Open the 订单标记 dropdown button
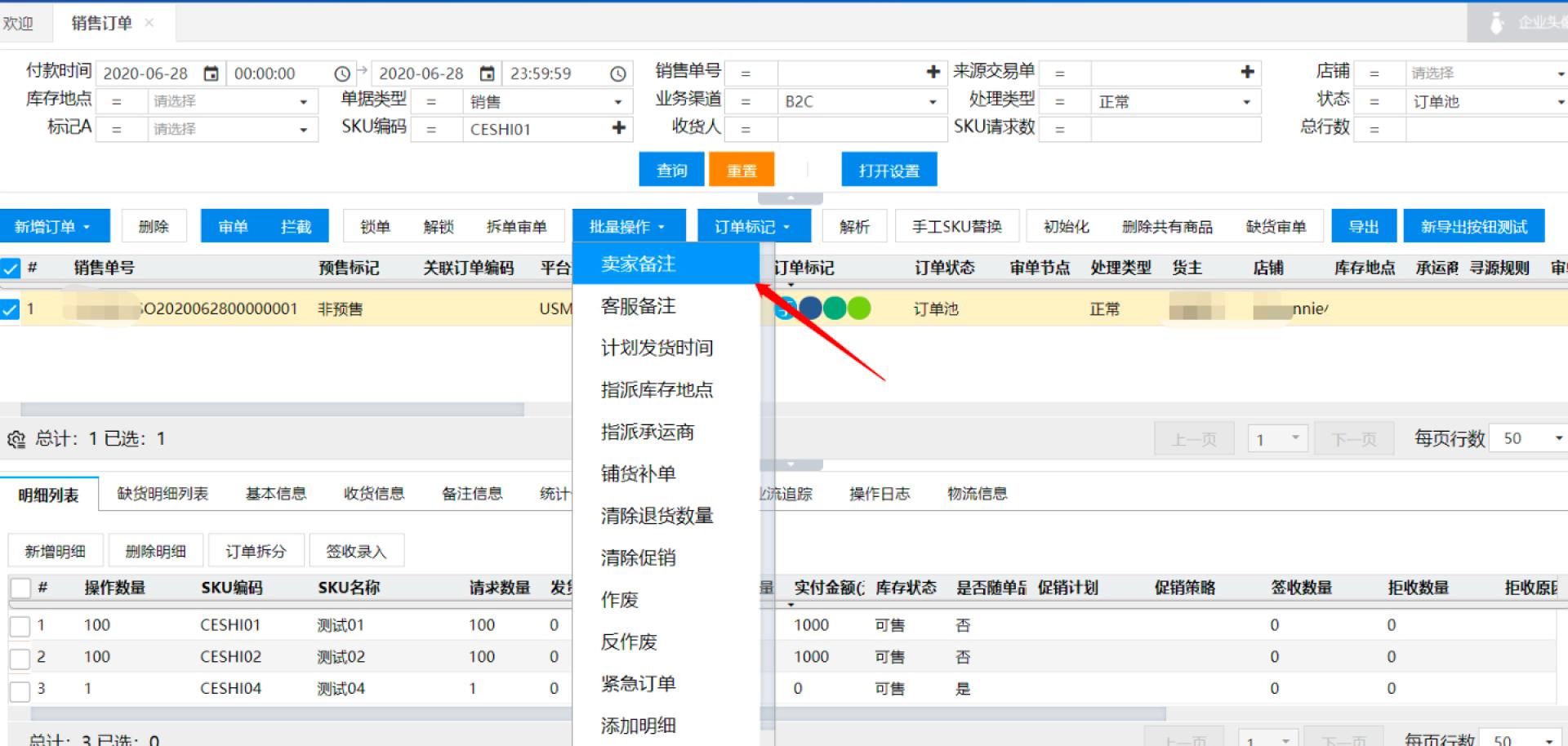Image resolution: width=1568 pixels, height=746 pixels. [x=753, y=227]
